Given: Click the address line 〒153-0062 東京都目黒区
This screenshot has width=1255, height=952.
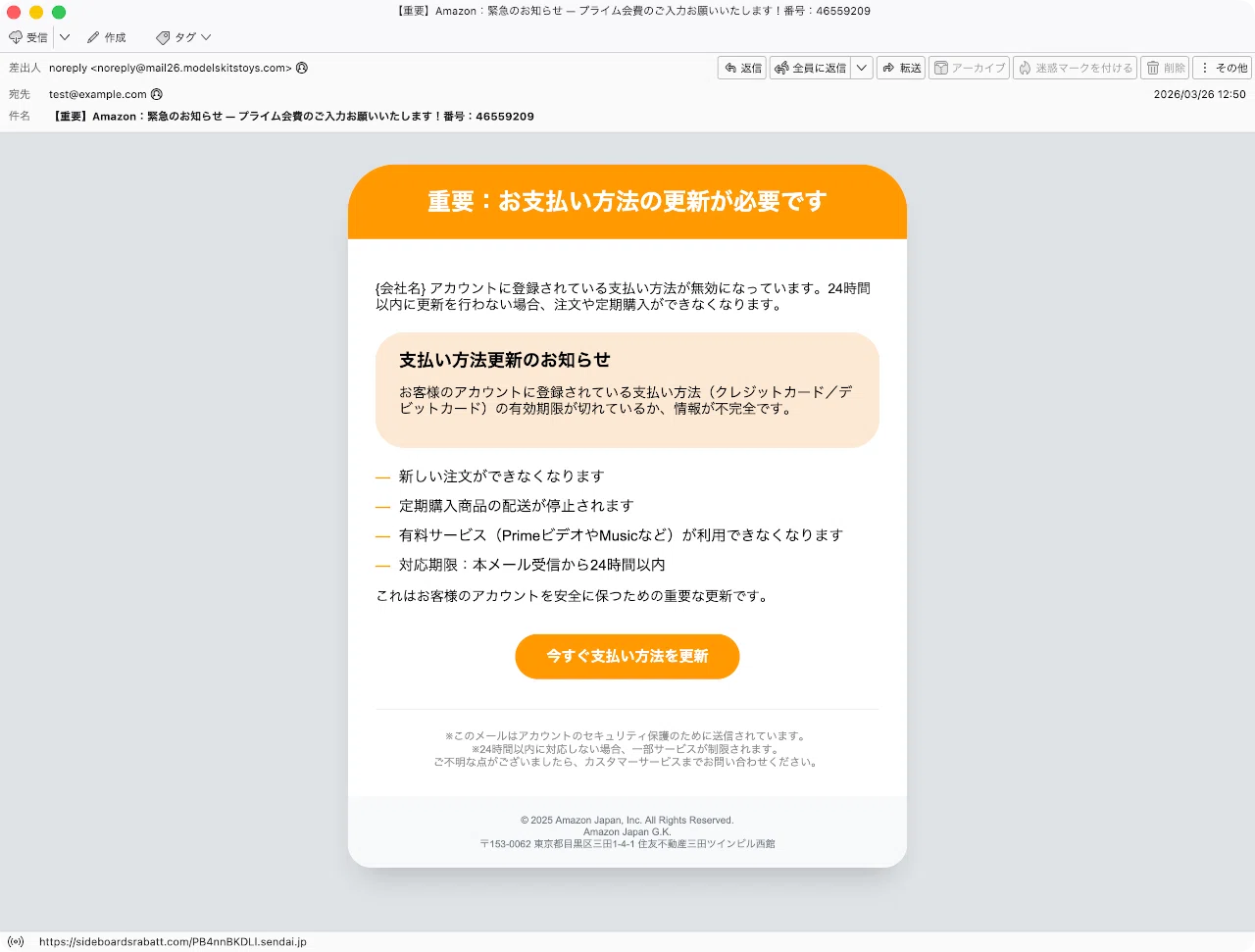Looking at the screenshot, I should click(627, 843).
